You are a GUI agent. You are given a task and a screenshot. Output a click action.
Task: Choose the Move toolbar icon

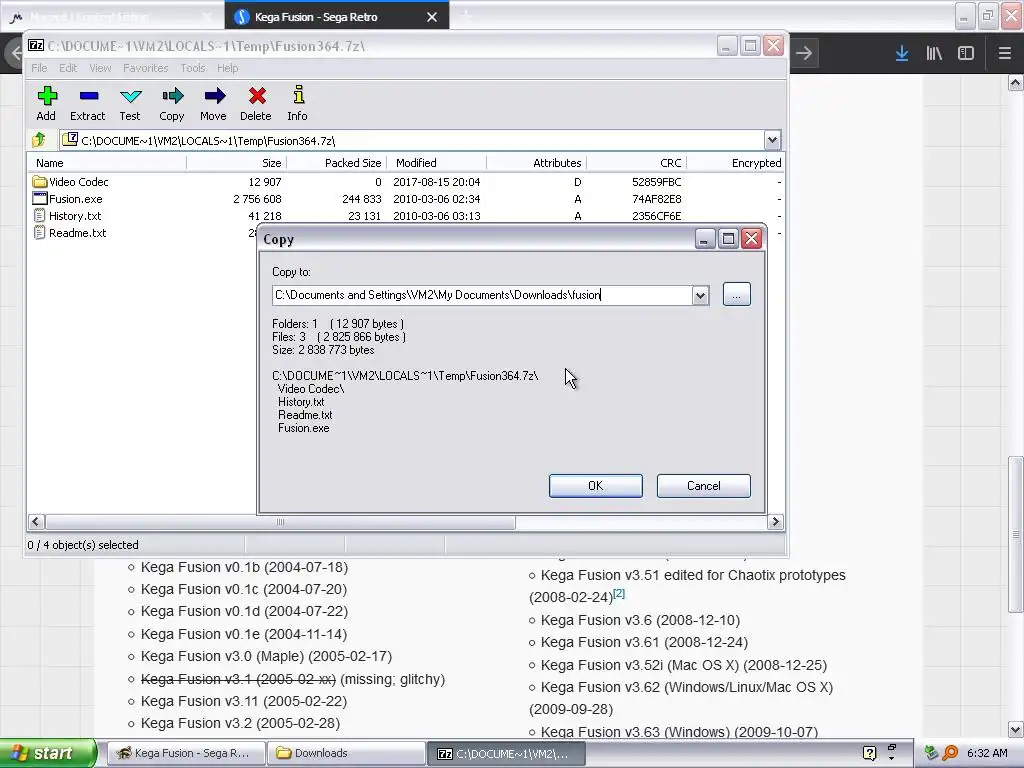pos(214,103)
